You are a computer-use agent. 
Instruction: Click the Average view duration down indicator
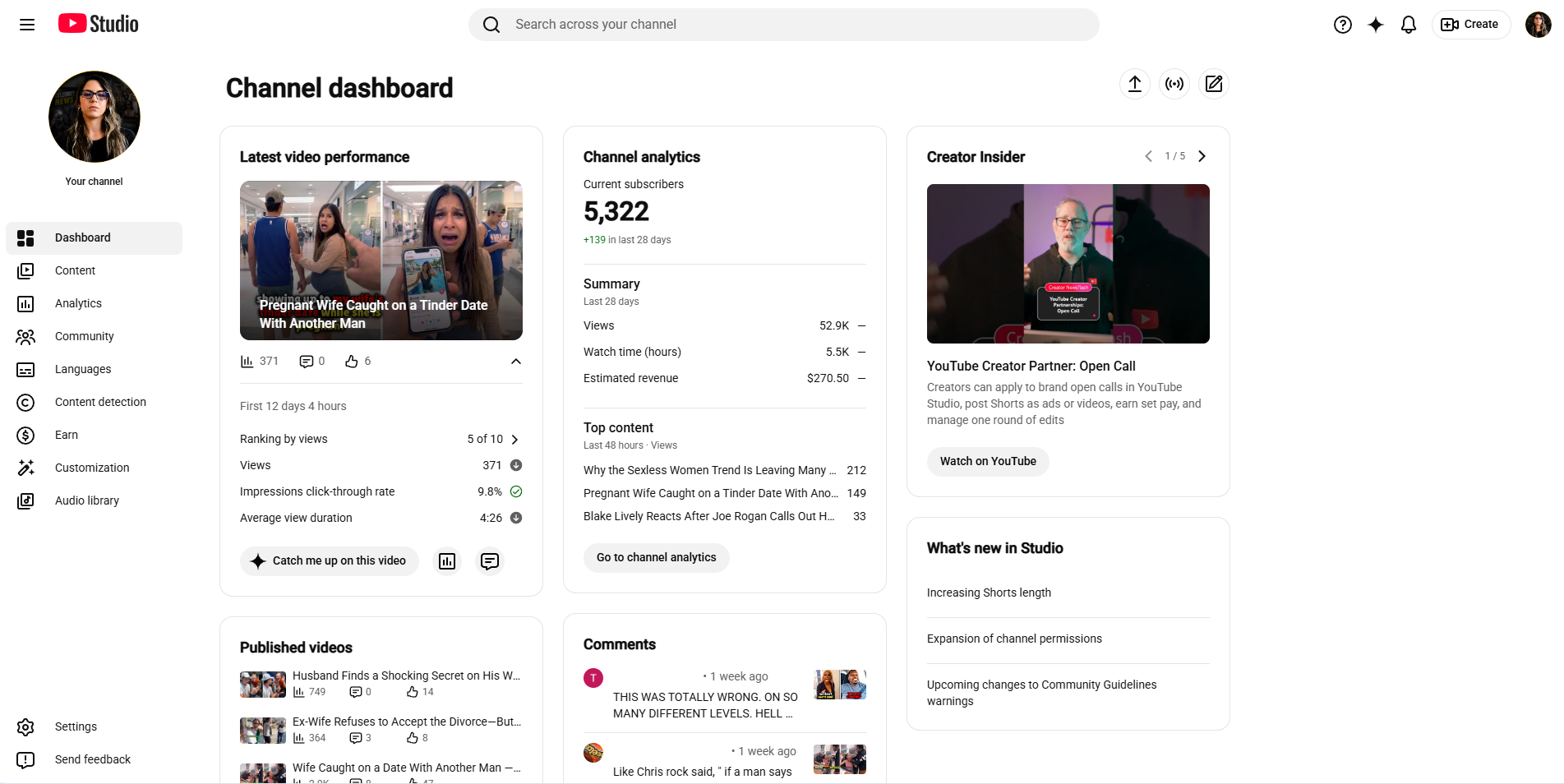(x=516, y=518)
